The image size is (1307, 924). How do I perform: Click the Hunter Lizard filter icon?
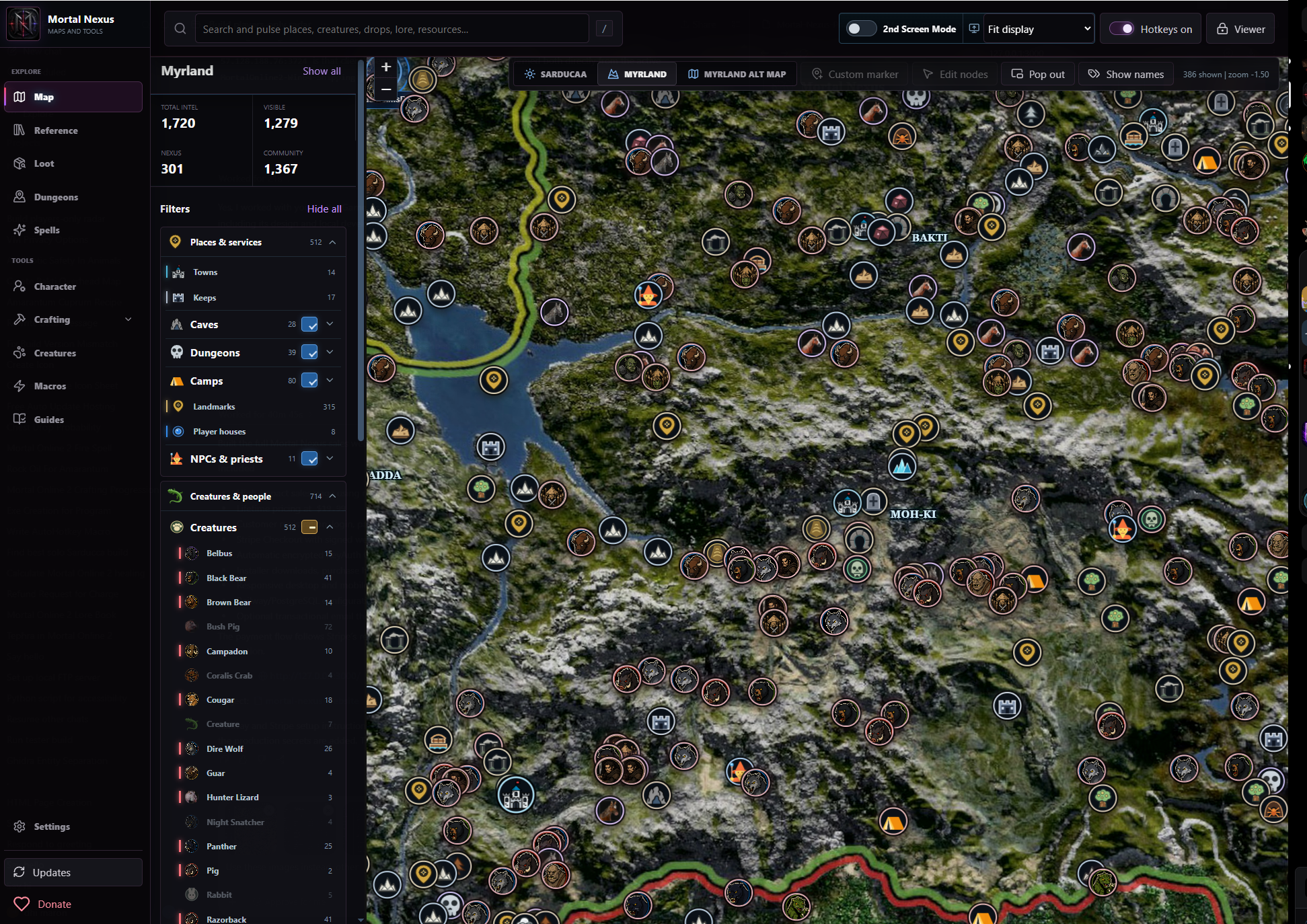(x=192, y=797)
